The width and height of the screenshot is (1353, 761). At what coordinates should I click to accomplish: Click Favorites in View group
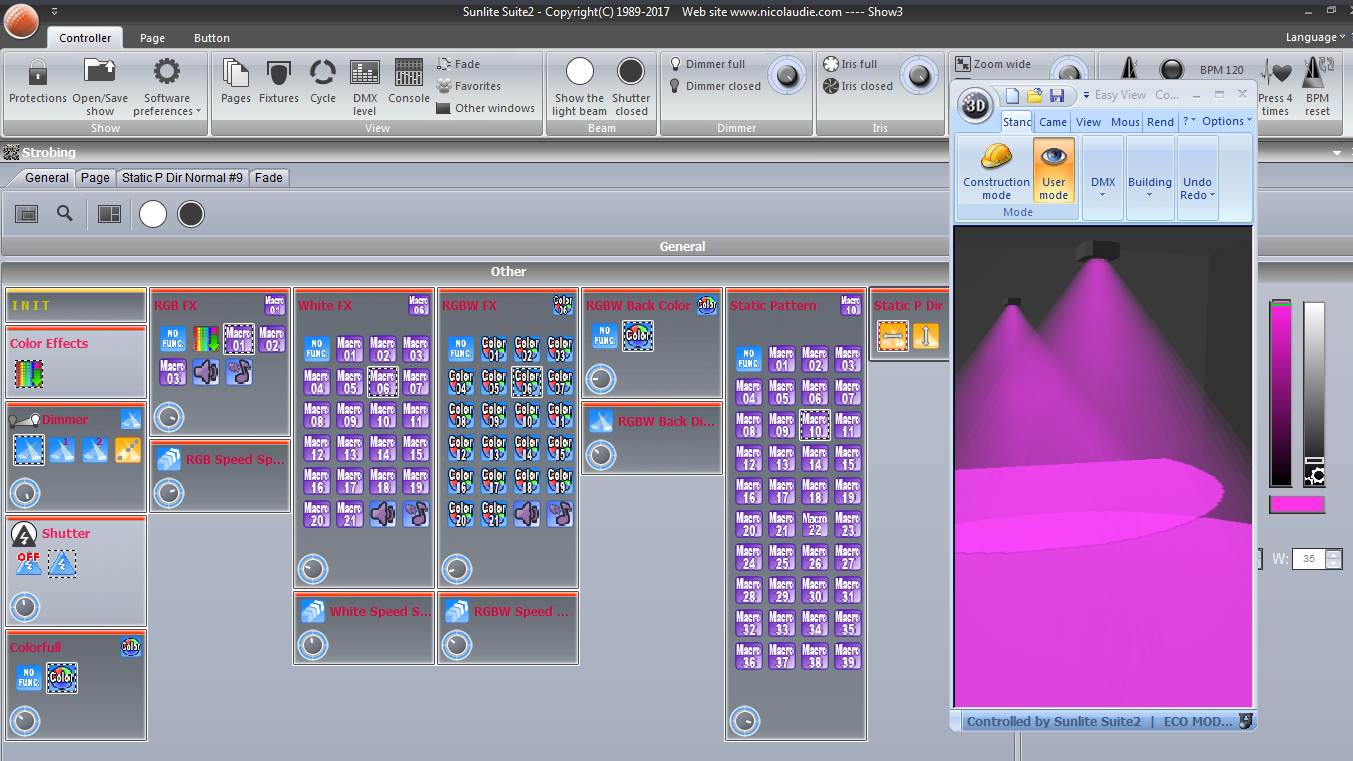(469, 86)
